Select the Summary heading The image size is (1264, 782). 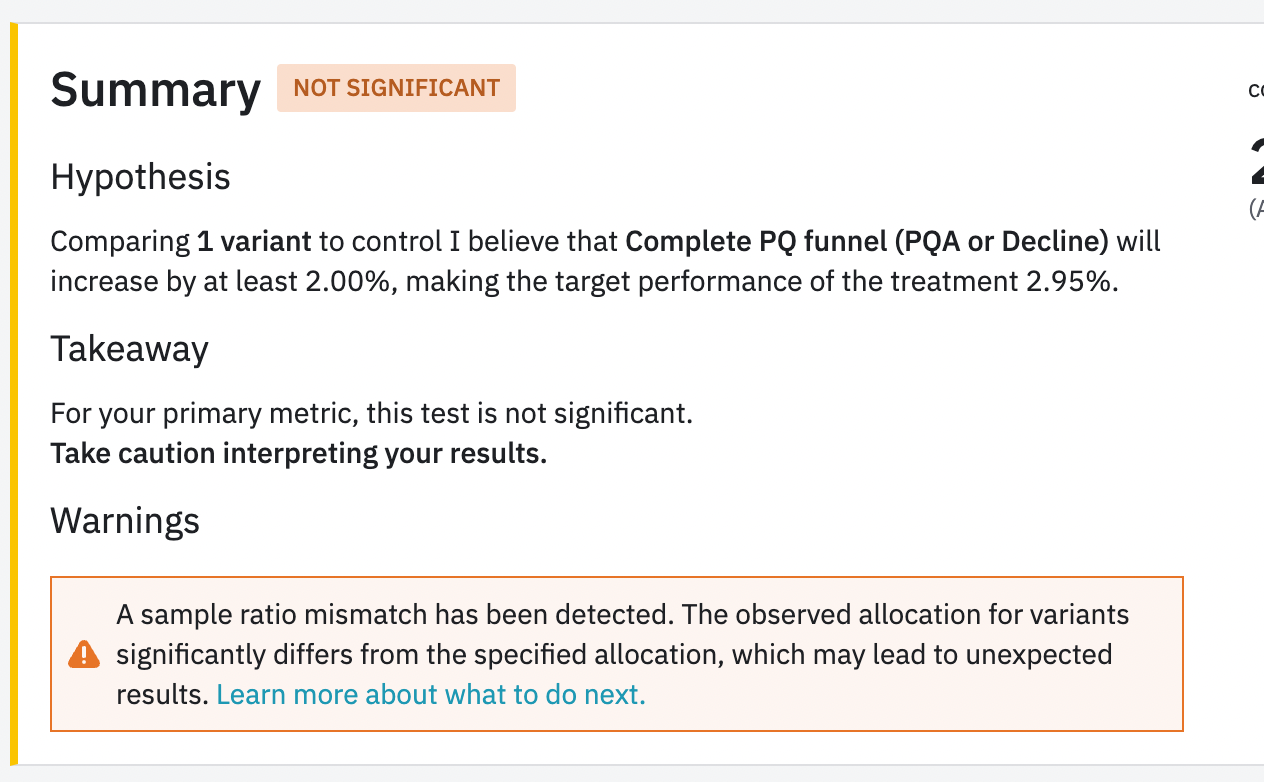[156, 90]
